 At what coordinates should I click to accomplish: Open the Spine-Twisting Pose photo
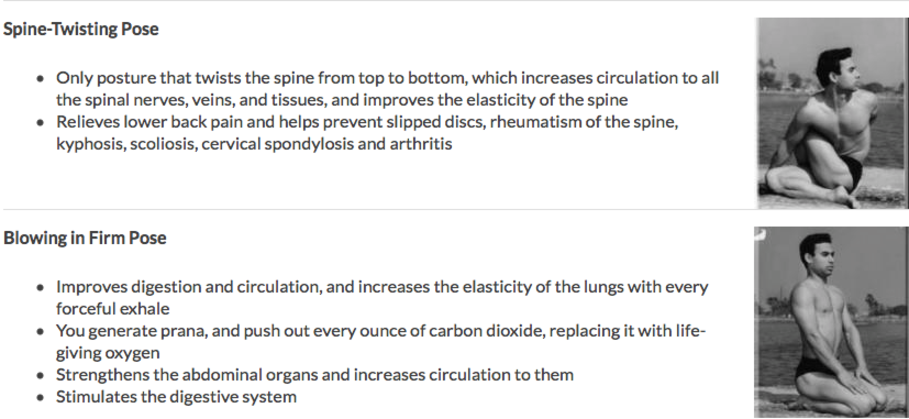(832, 113)
